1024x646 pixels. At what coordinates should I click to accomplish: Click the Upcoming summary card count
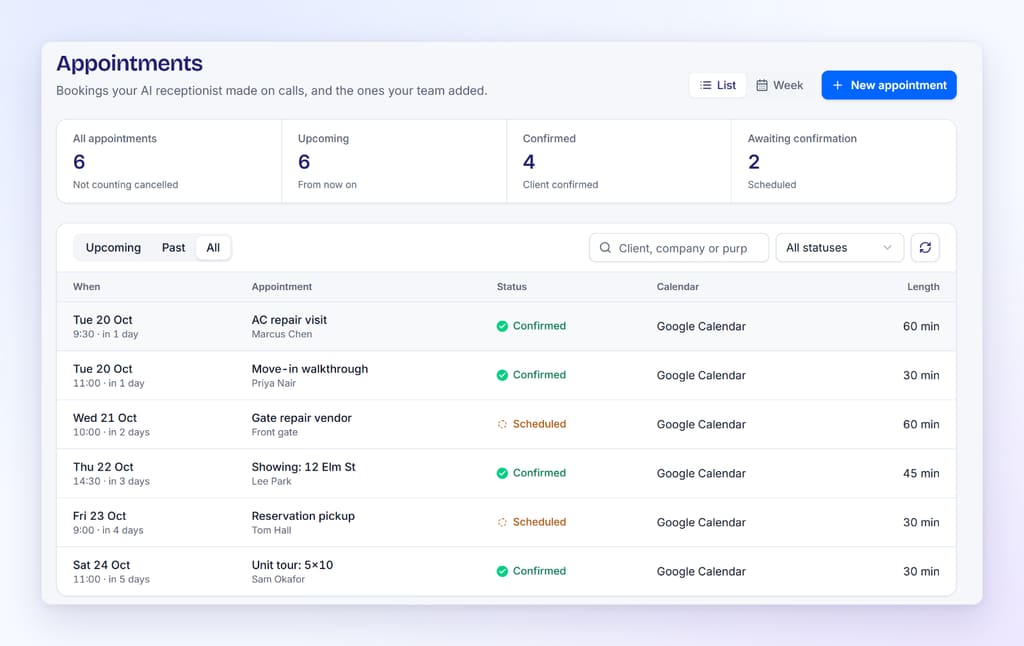tap(304, 161)
